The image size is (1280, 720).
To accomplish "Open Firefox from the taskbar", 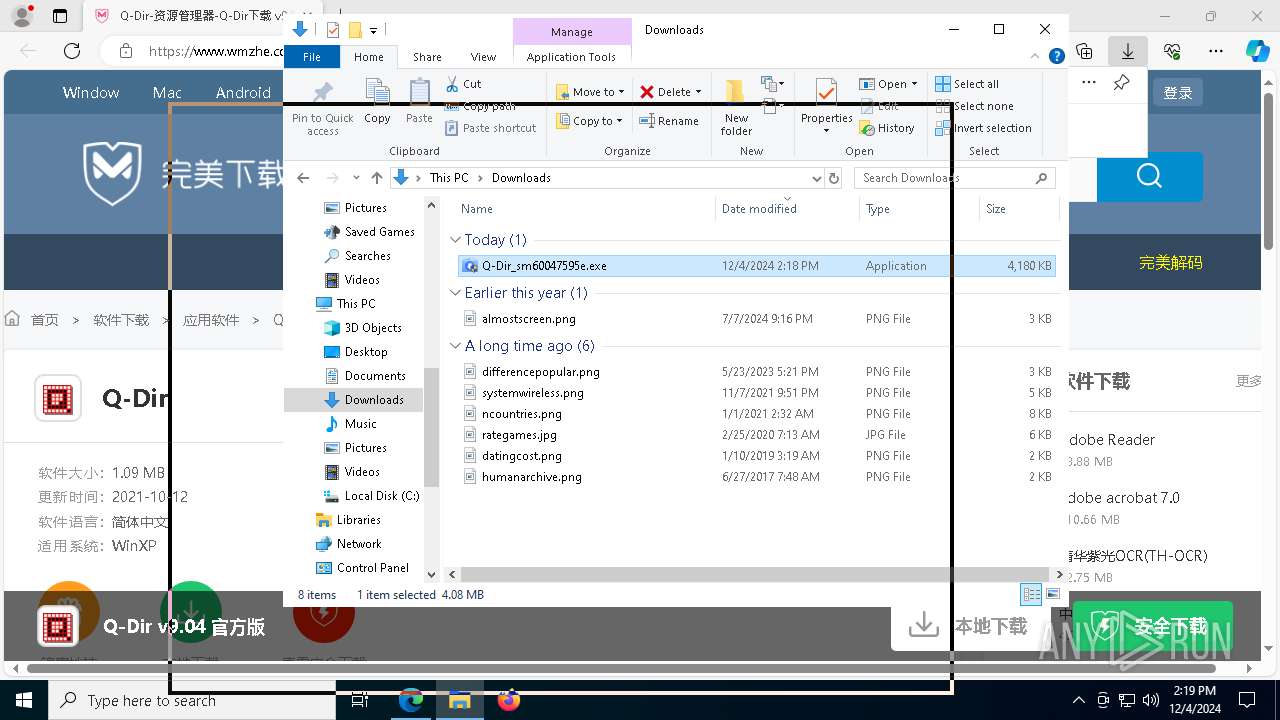I will (509, 700).
